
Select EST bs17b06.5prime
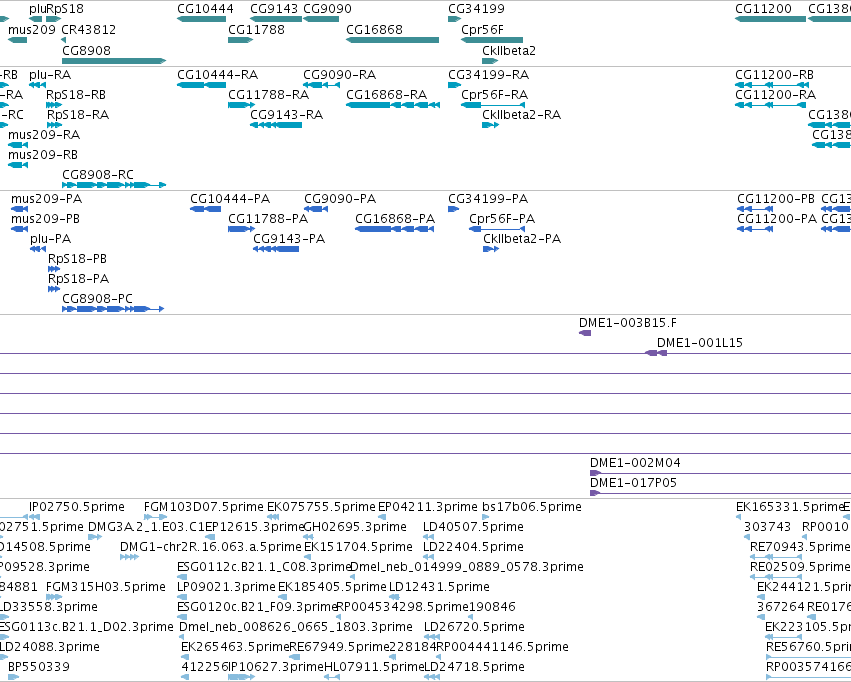(x=531, y=507)
